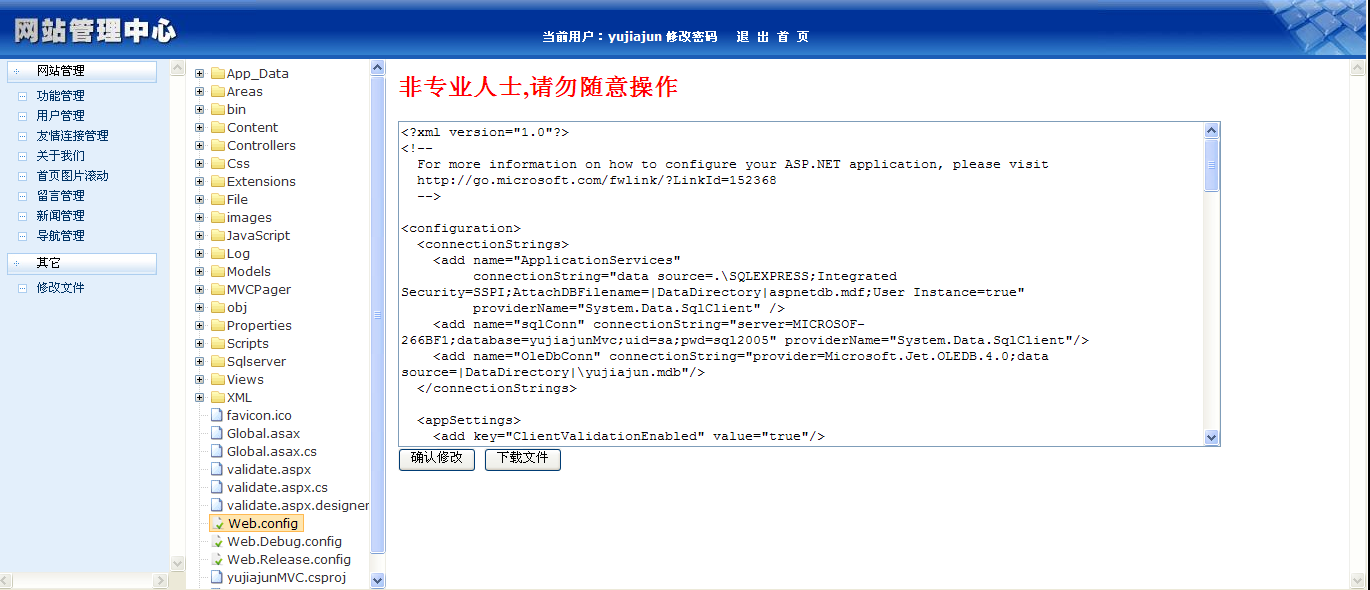Expand the Views folder node

[199, 380]
